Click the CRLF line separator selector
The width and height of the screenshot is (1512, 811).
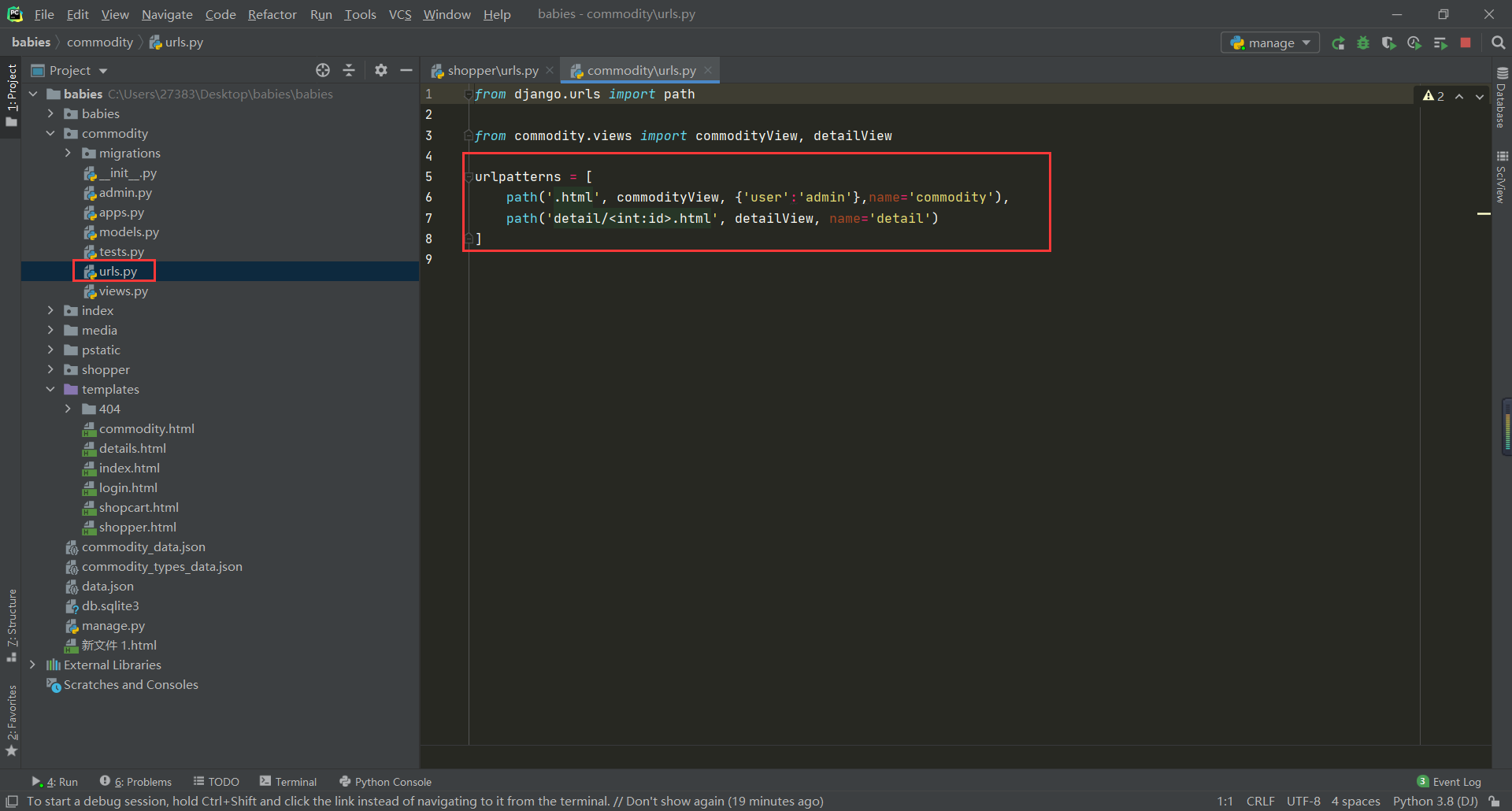pyautogui.click(x=1260, y=802)
